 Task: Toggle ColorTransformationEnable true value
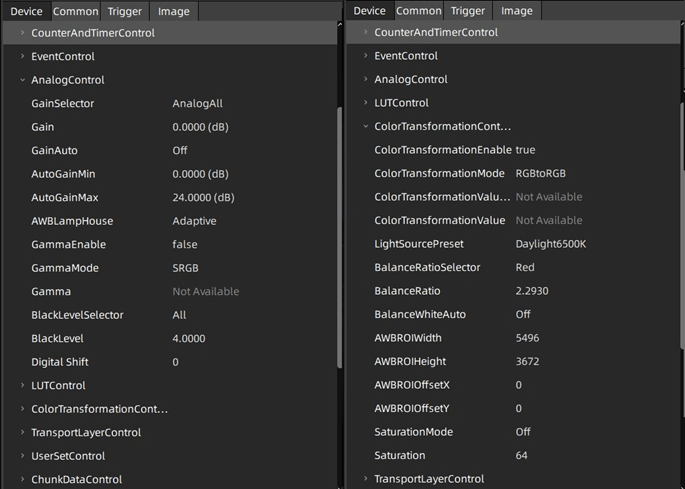pos(525,150)
